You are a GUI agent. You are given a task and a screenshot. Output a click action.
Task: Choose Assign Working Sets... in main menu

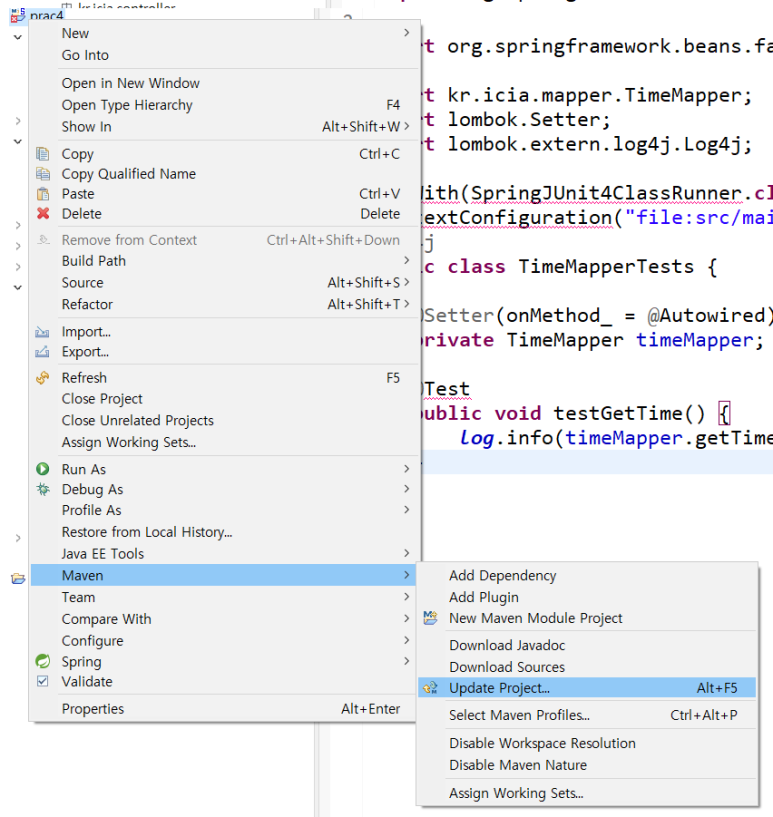[x=224, y=442]
